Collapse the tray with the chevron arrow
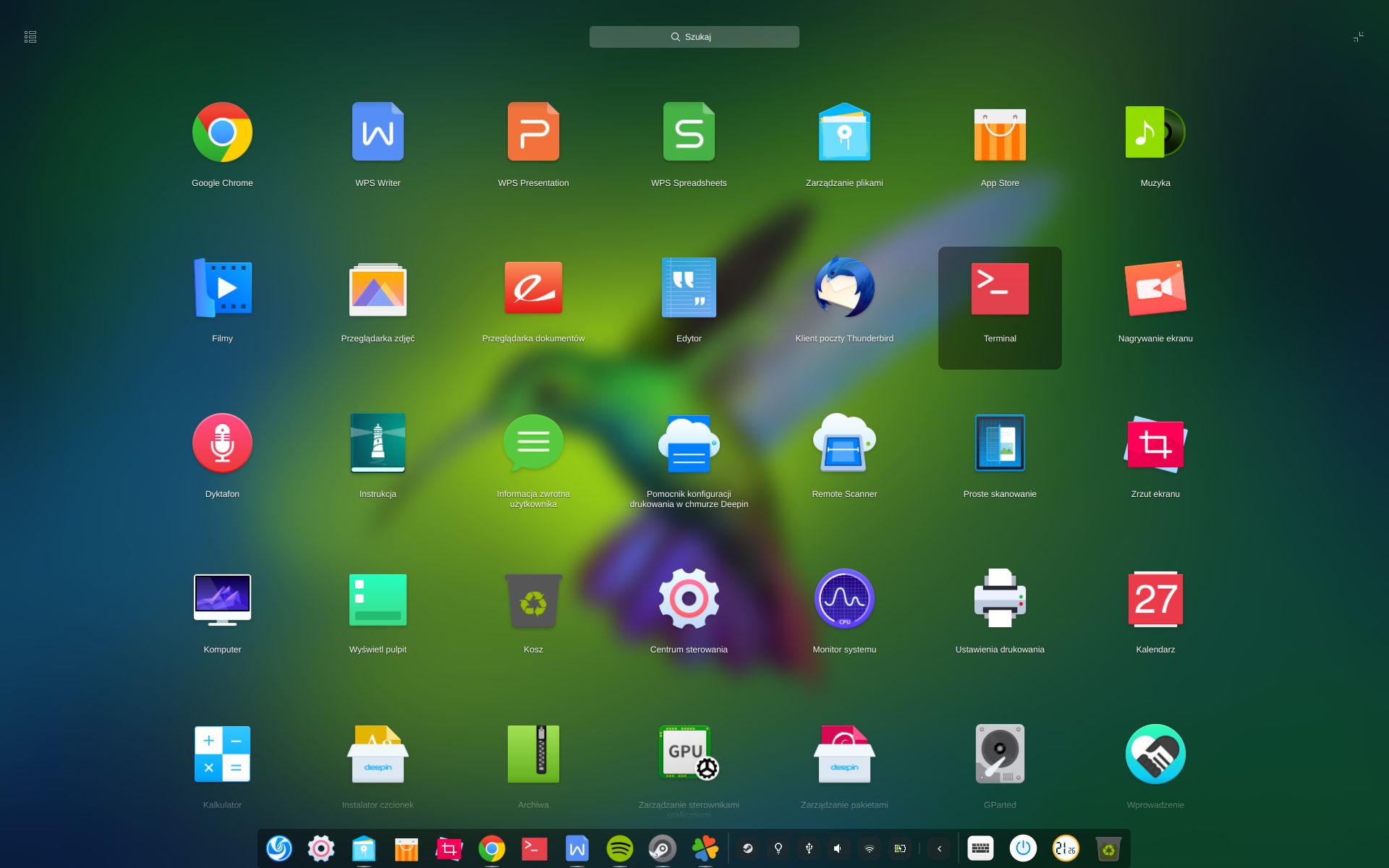The height and width of the screenshot is (868, 1389). pos(939,848)
